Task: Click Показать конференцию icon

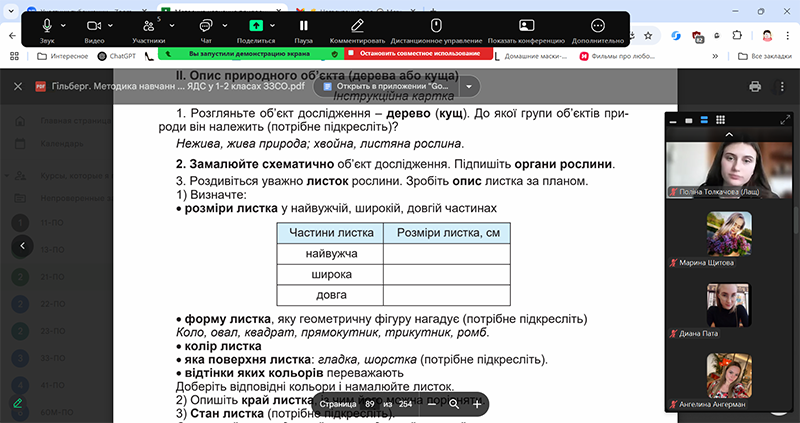Action: point(526,26)
